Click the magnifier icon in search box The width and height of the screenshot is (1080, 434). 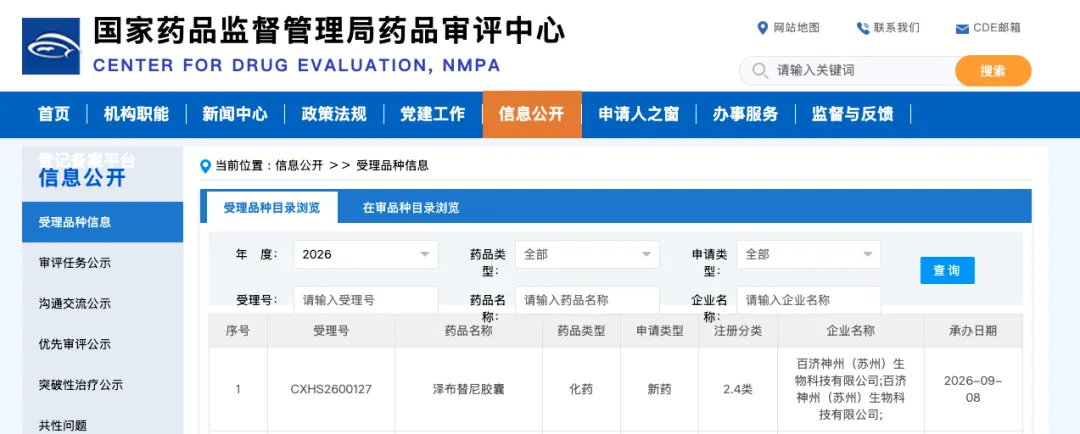[x=760, y=70]
